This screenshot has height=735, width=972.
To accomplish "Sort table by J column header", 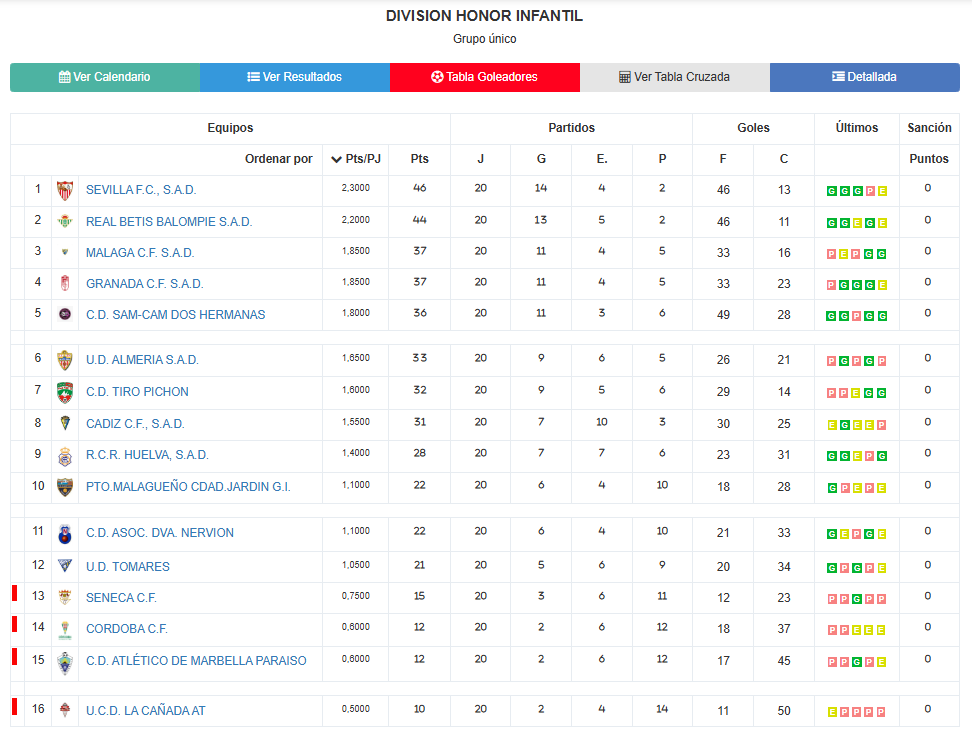I will point(480,159).
